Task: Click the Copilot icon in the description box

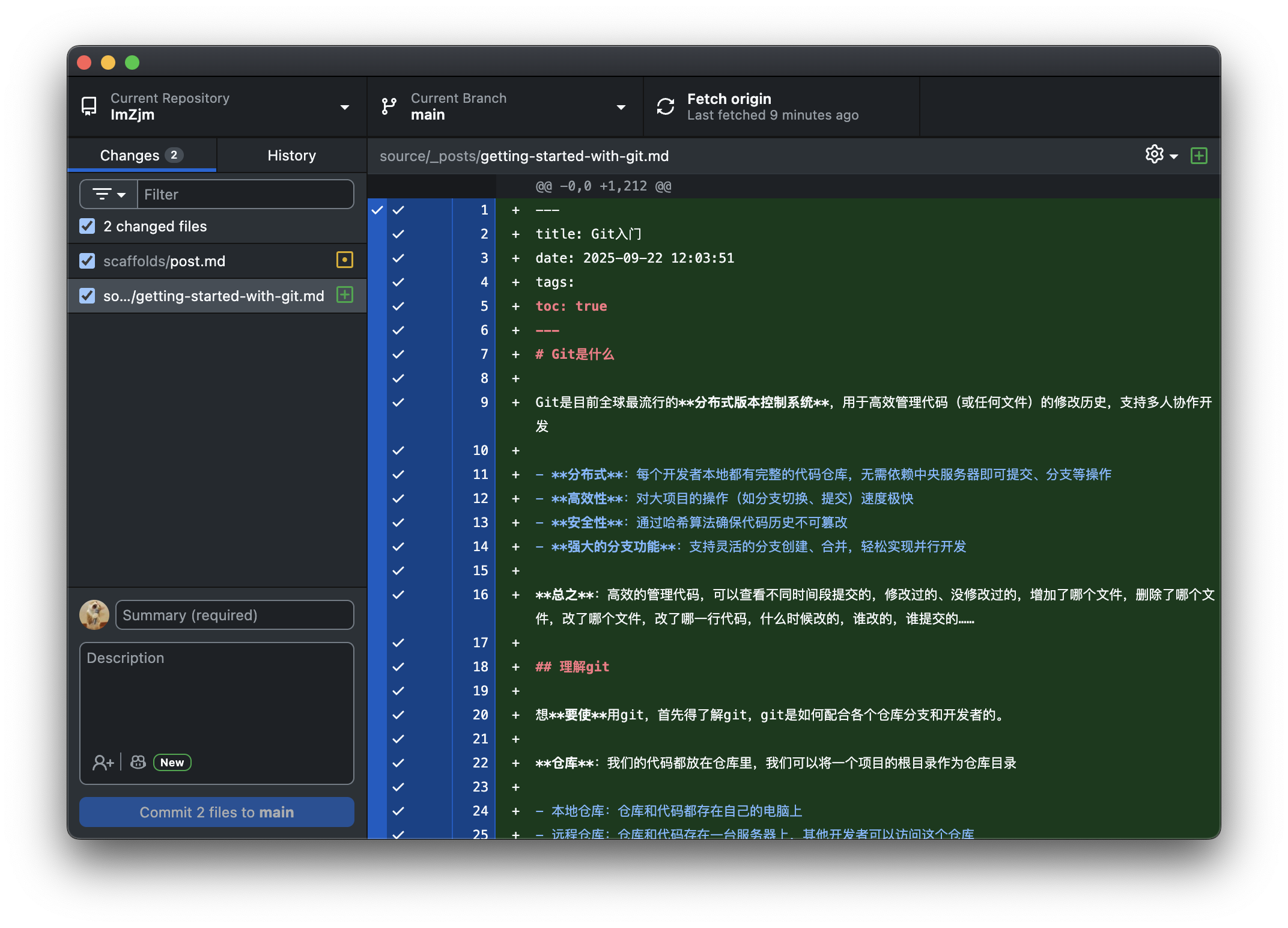Action: [x=138, y=762]
